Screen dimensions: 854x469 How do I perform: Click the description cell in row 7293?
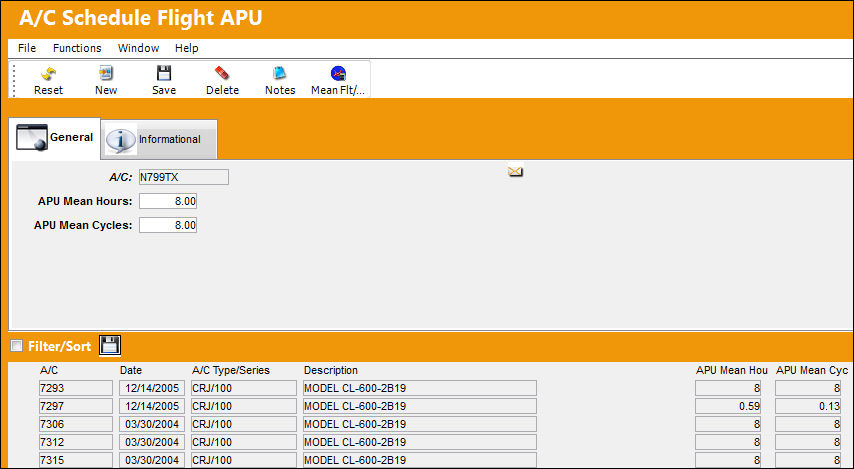[419, 388]
